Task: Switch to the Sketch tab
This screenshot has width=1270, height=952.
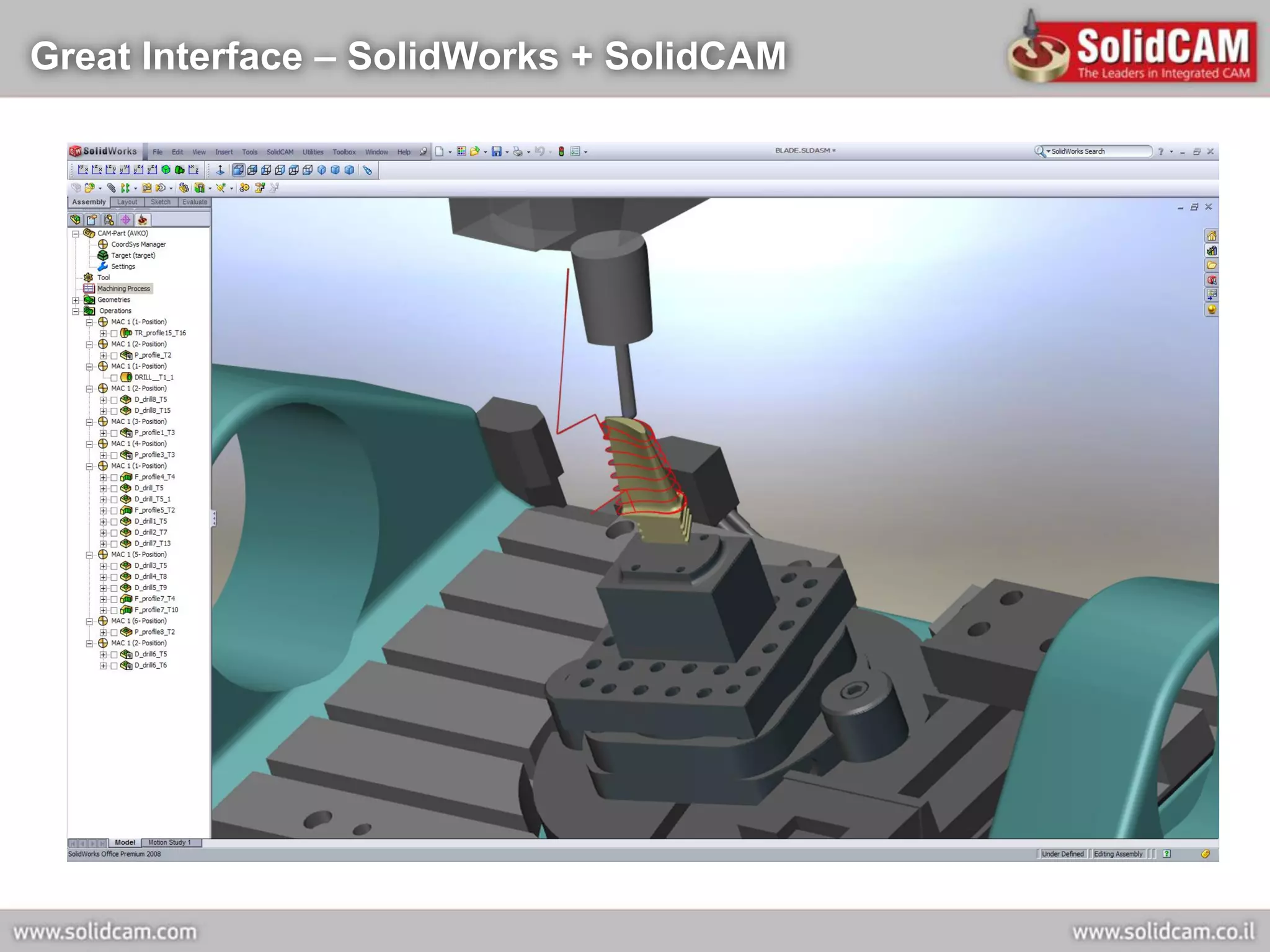Action: 161,202
